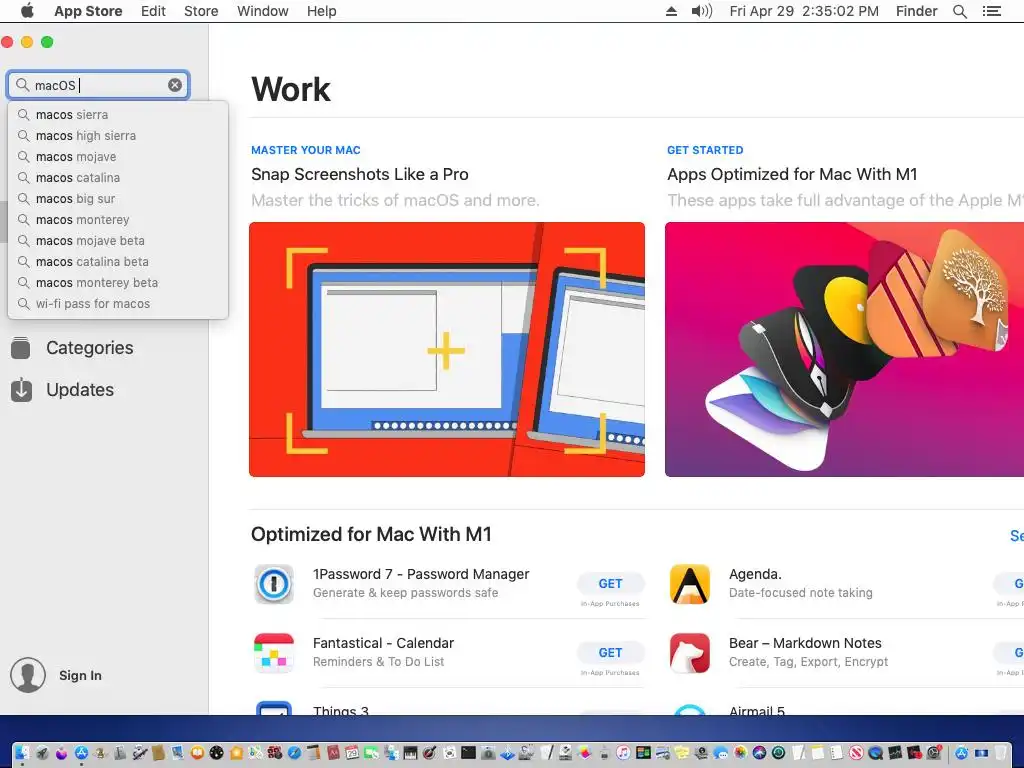Select the 'macos mojave' suggestion
The image size is (1024, 768).
118,157
